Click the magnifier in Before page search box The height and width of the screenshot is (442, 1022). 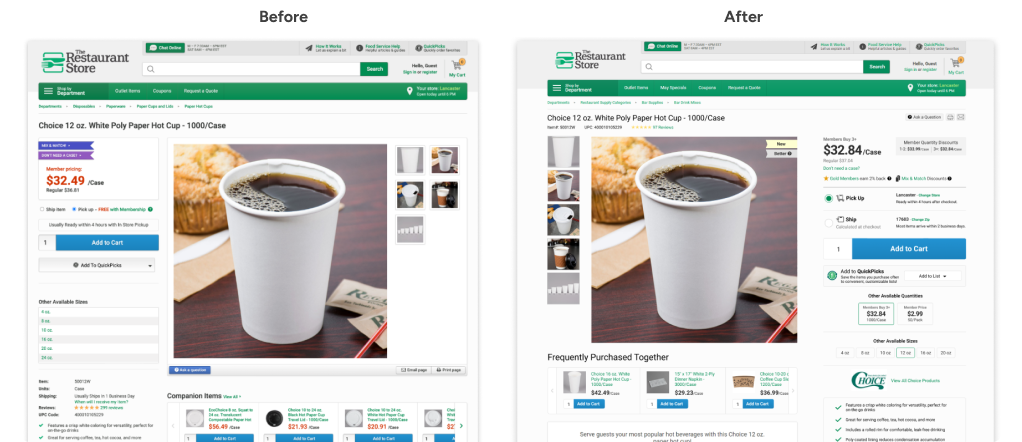coord(151,68)
